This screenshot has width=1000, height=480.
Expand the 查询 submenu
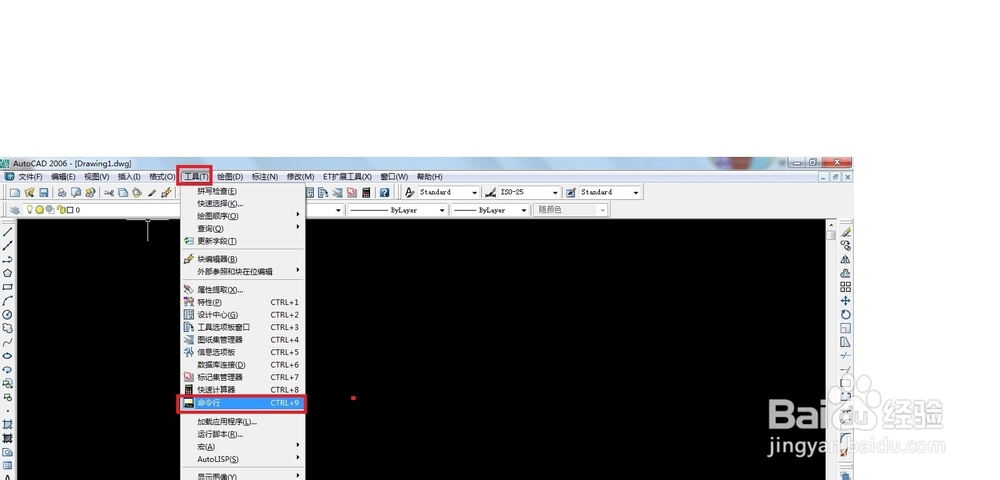coord(244,228)
